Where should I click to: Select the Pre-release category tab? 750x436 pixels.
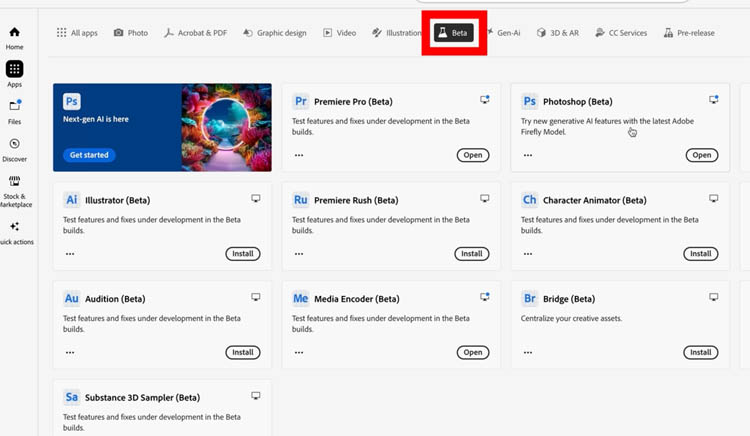(689, 33)
